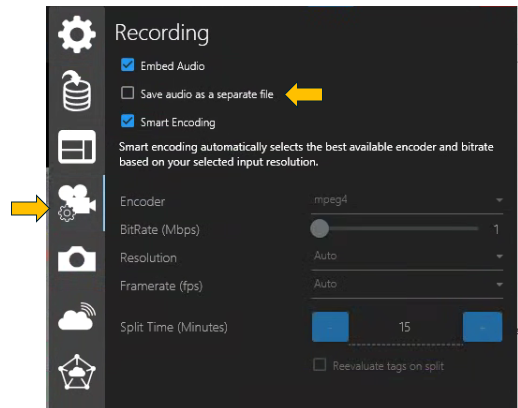Enable Save audio as a separate file
The height and width of the screenshot is (408, 518).
127,93
